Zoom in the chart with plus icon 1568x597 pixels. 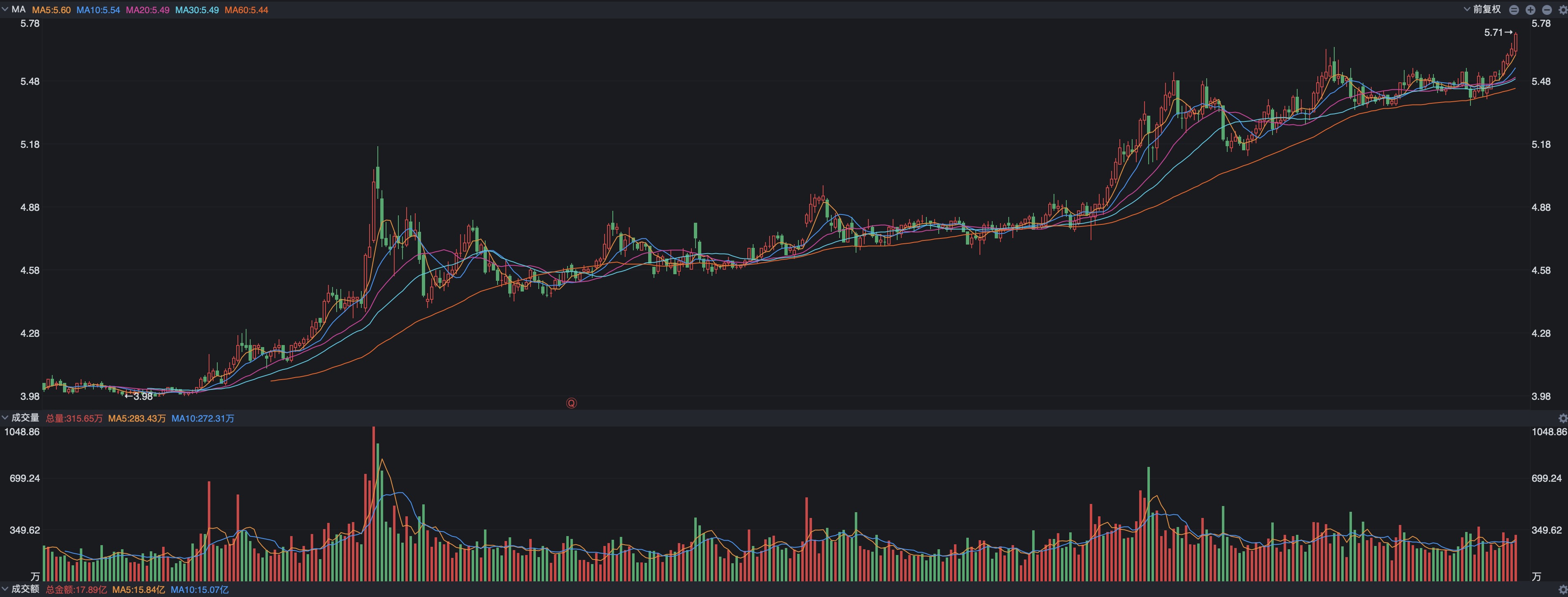point(1530,10)
